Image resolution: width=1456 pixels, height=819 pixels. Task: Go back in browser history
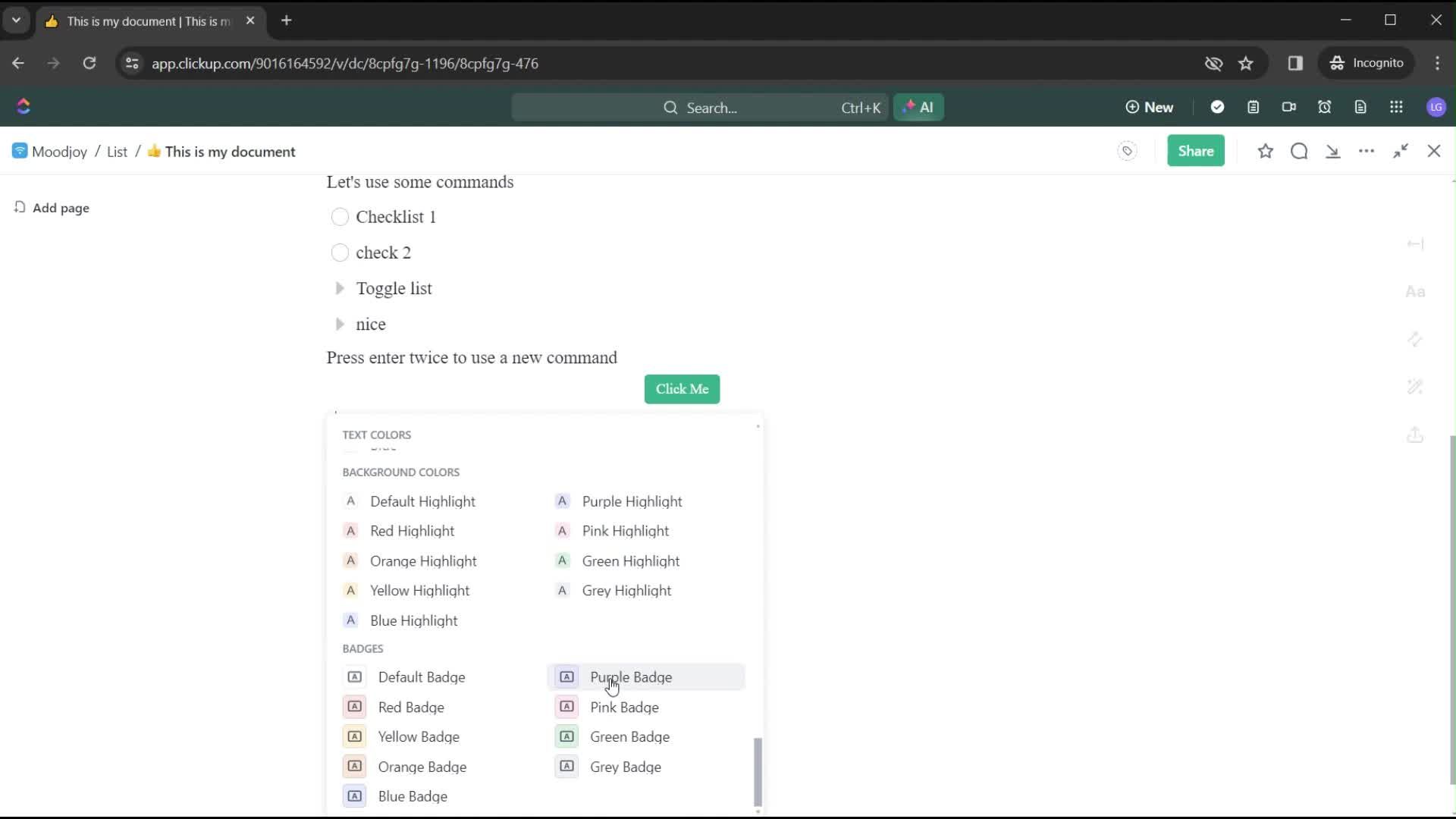(18, 64)
